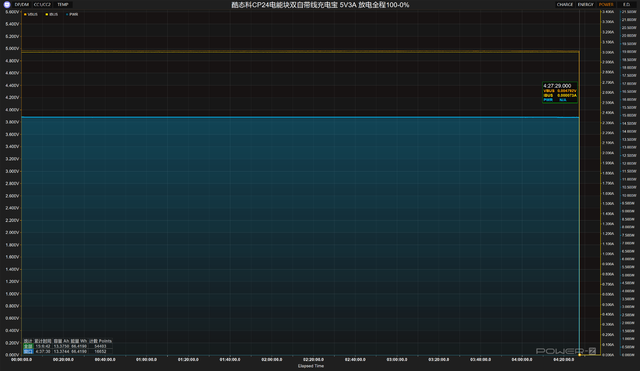640x371 pixels.
Task: Click the 5.600V voltage axis label
Action: [12, 12]
